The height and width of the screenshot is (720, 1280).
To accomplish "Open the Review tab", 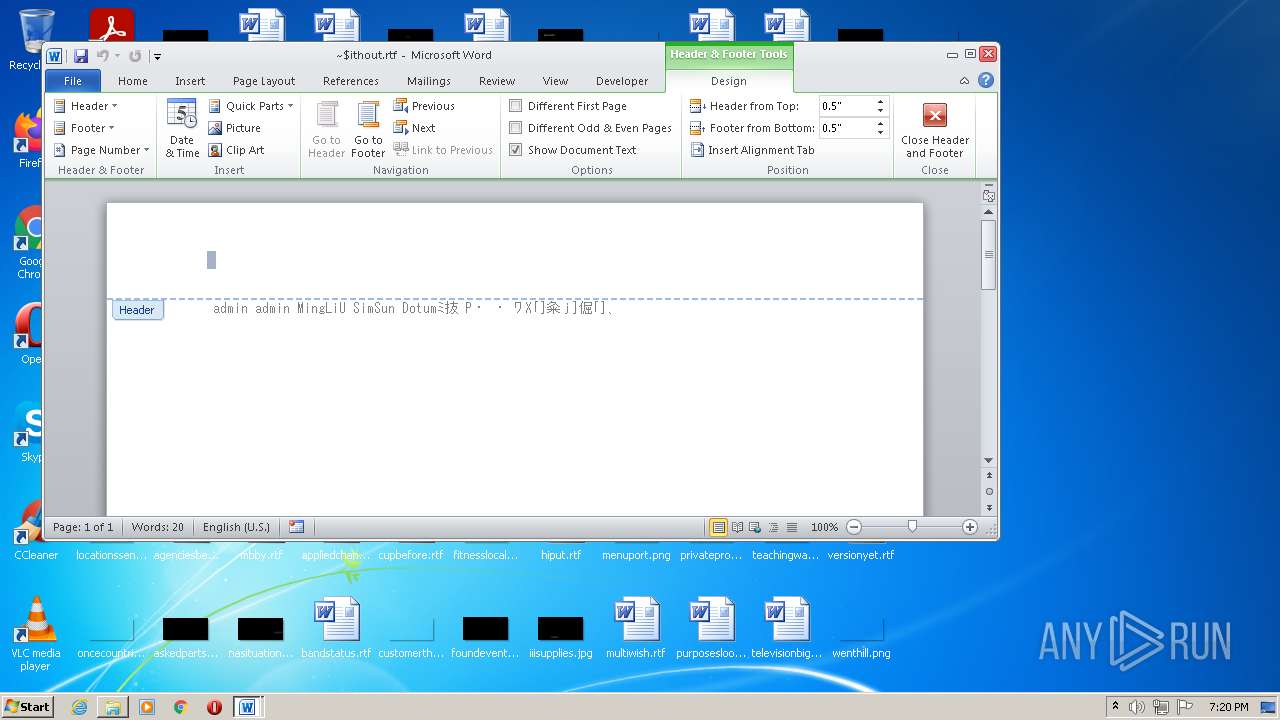I will tap(497, 81).
